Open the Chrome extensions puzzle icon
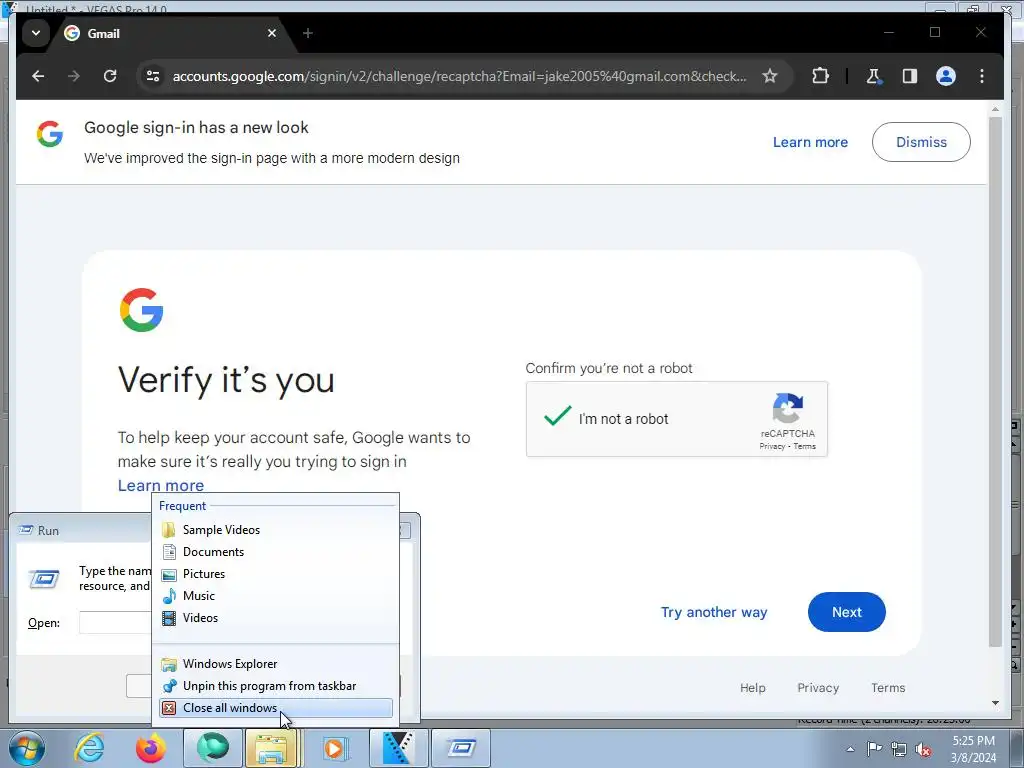 pos(820,76)
